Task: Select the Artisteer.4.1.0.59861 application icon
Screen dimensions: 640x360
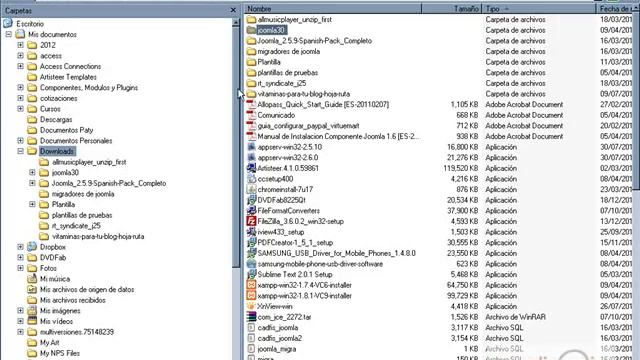Action: [x=251, y=168]
